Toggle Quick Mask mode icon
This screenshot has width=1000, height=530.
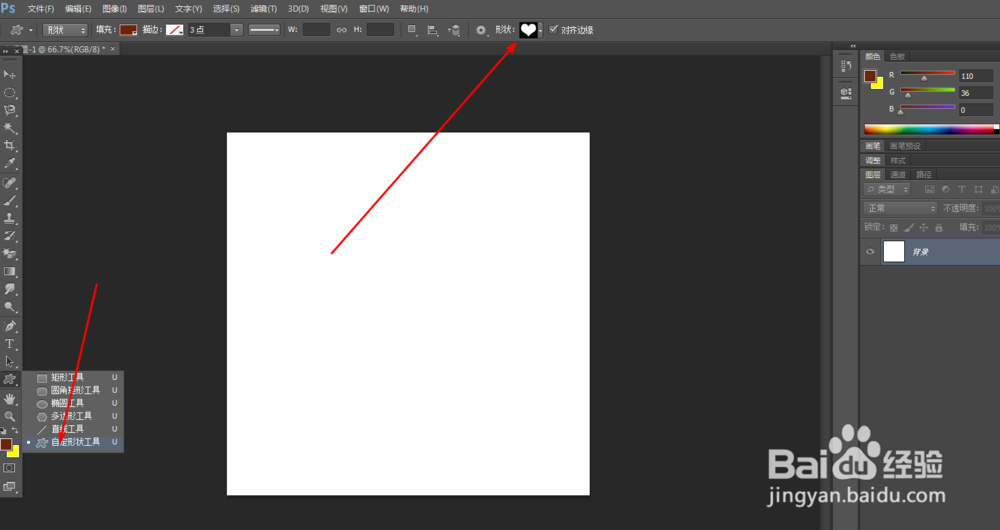[x=9, y=468]
